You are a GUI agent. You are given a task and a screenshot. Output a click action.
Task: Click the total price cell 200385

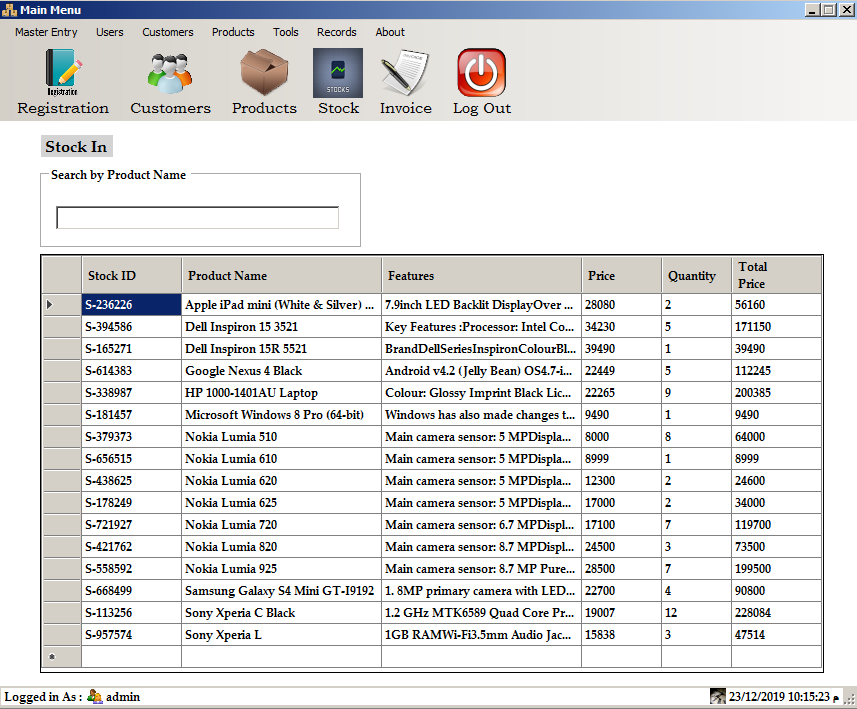pos(776,392)
